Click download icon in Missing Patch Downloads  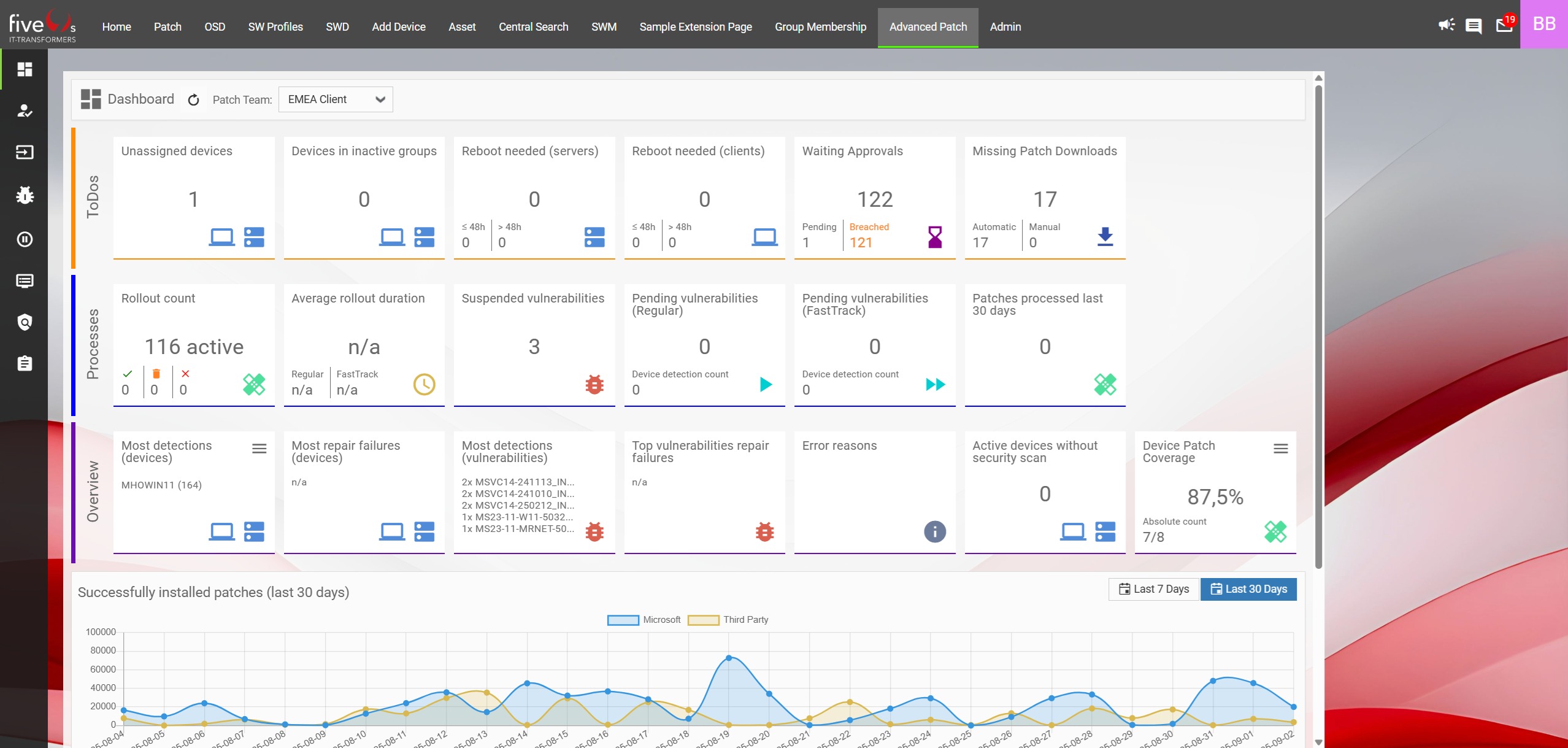point(1105,237)
